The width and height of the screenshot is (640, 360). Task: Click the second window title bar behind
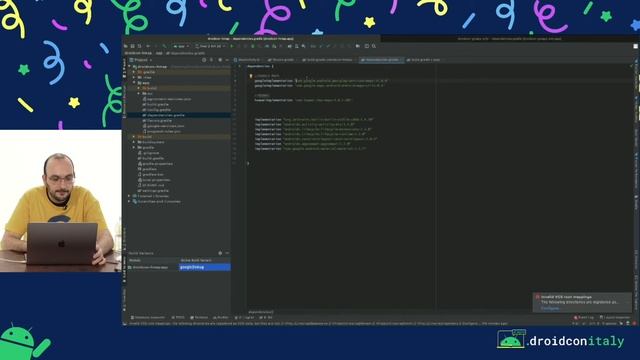[x=509, y=39]
